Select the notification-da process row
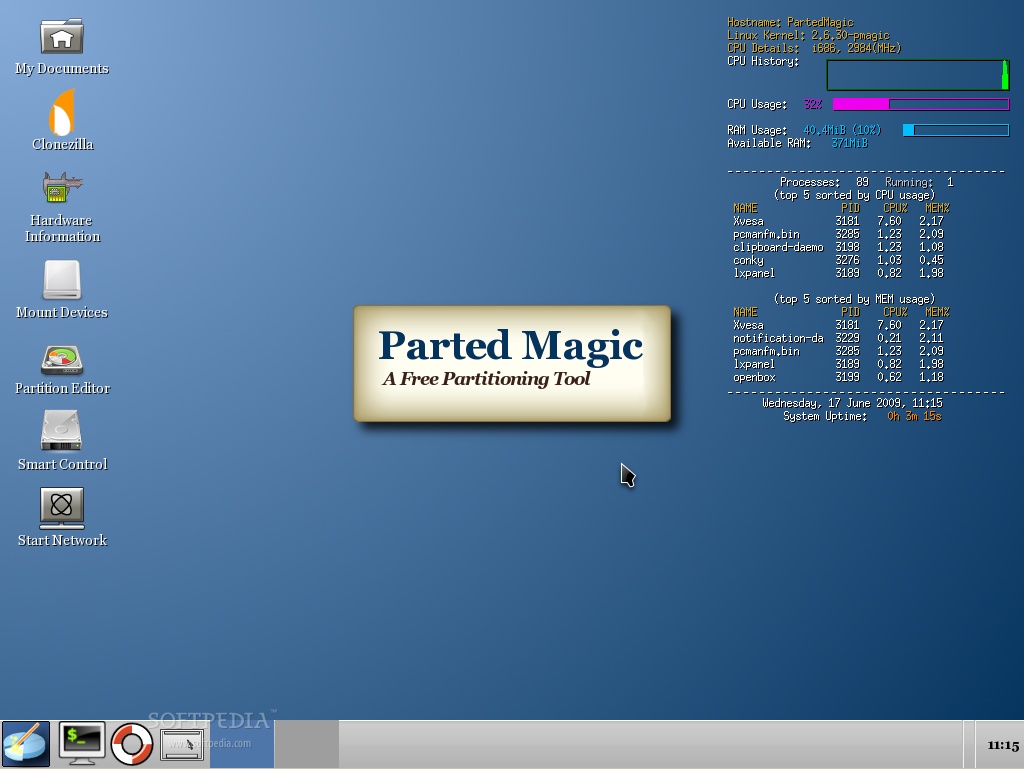Viewport: 1024px width, 769px height. click(838, 338)
